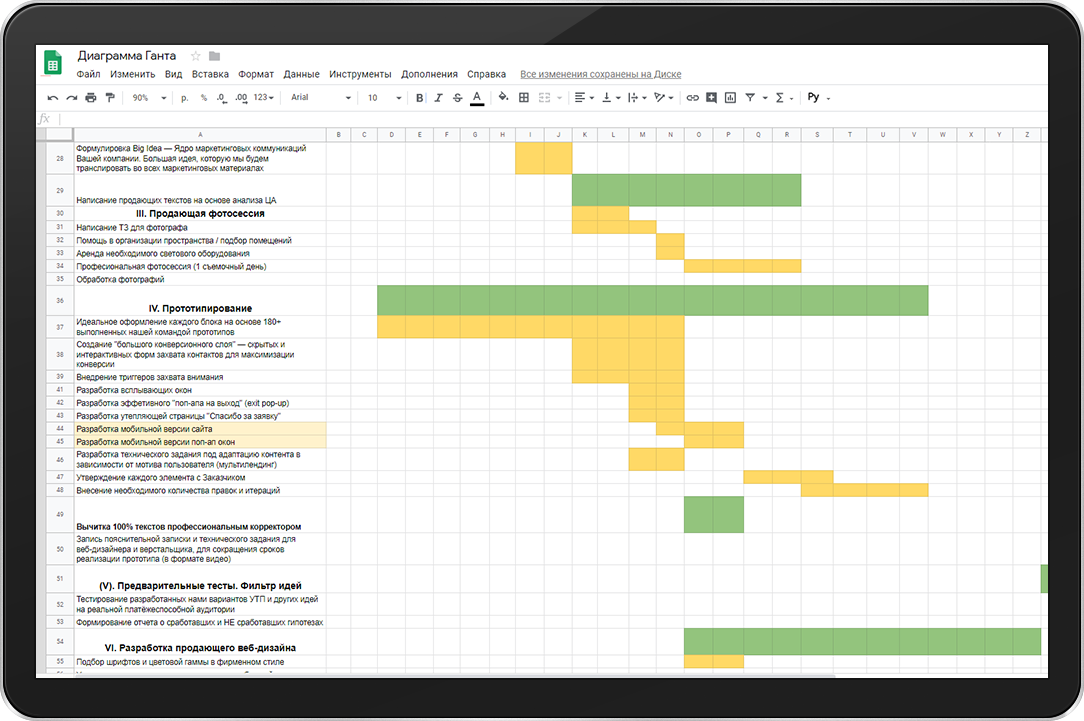Print the spreadsheet with the printer icon

click(x=91, y=98)
